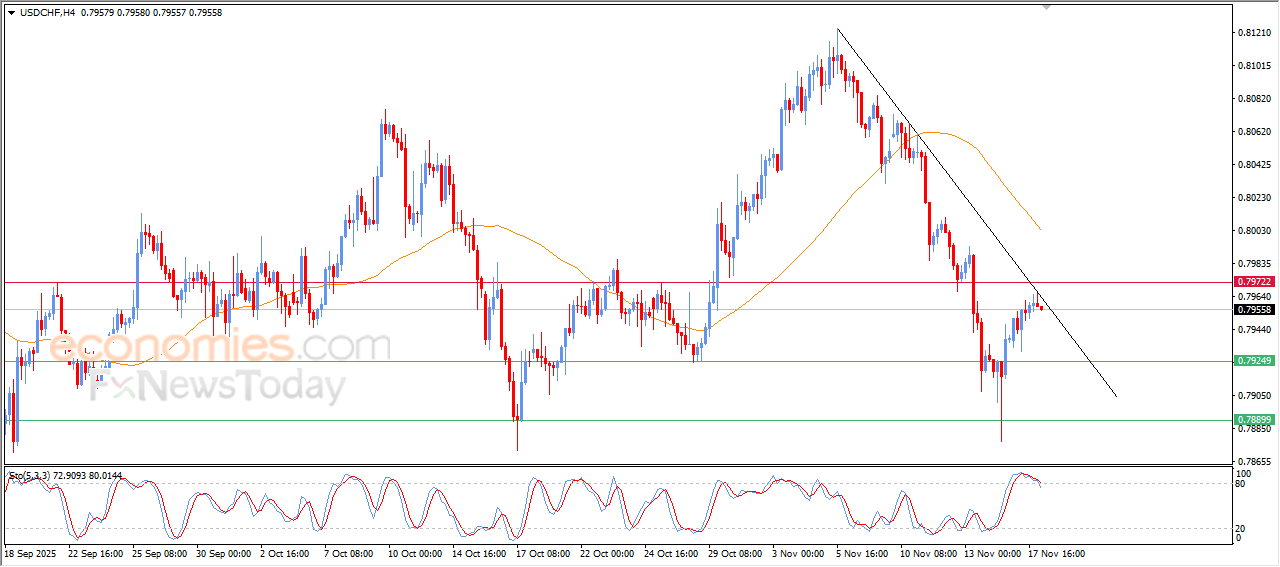Click the gray chart shift triangle marker
The height and width of the screenshot is (567, 1280).
coord(1047,7)
